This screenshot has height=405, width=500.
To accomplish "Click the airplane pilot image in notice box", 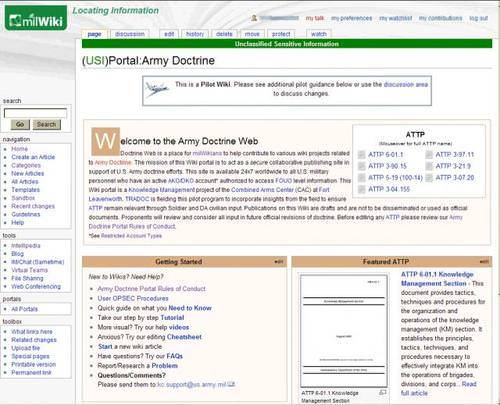I will click(157, 89).
